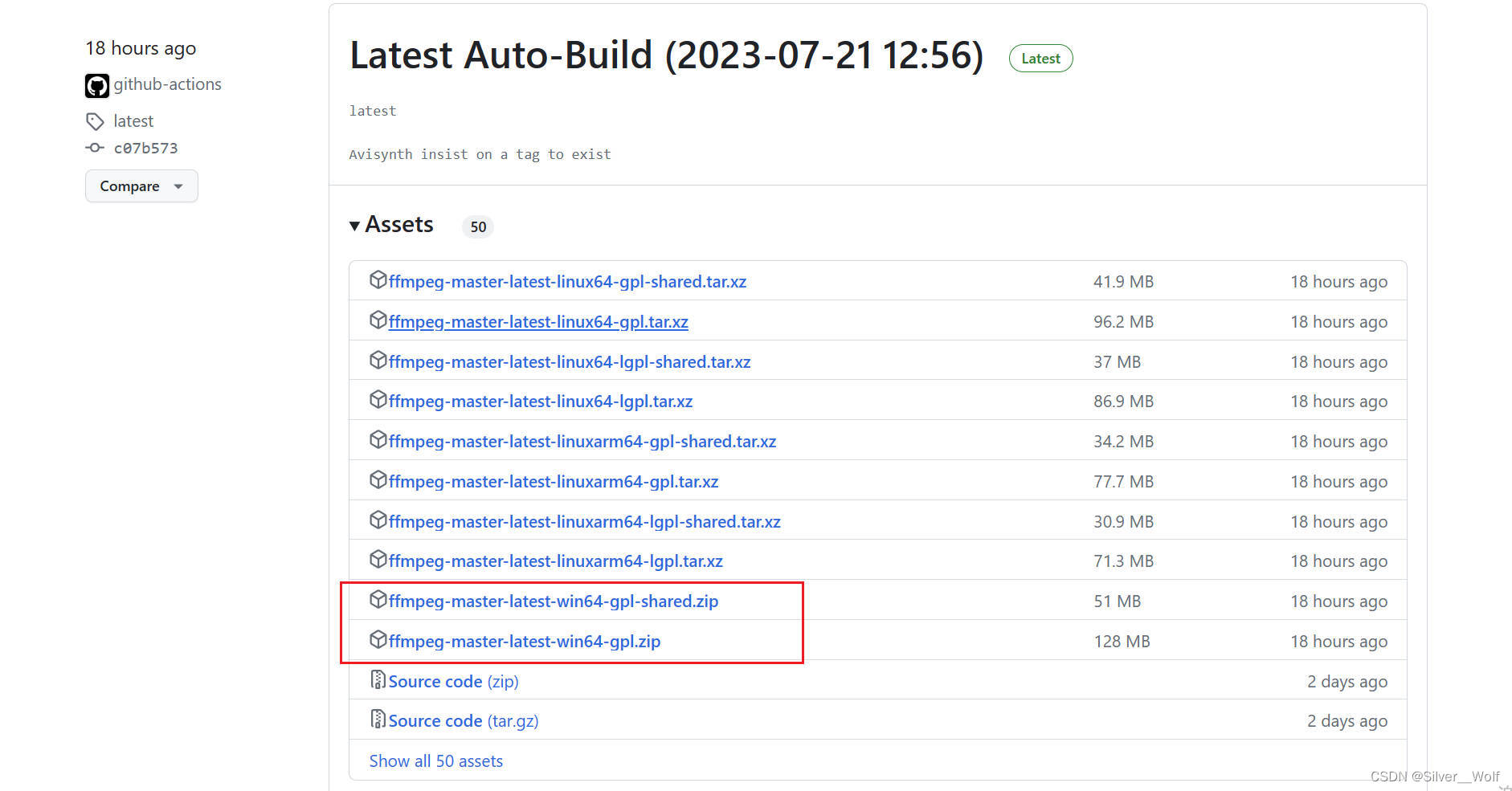Click the tag icon beside latest
Viewport: 1512px width, 791px height.
(x=95, y=121)
